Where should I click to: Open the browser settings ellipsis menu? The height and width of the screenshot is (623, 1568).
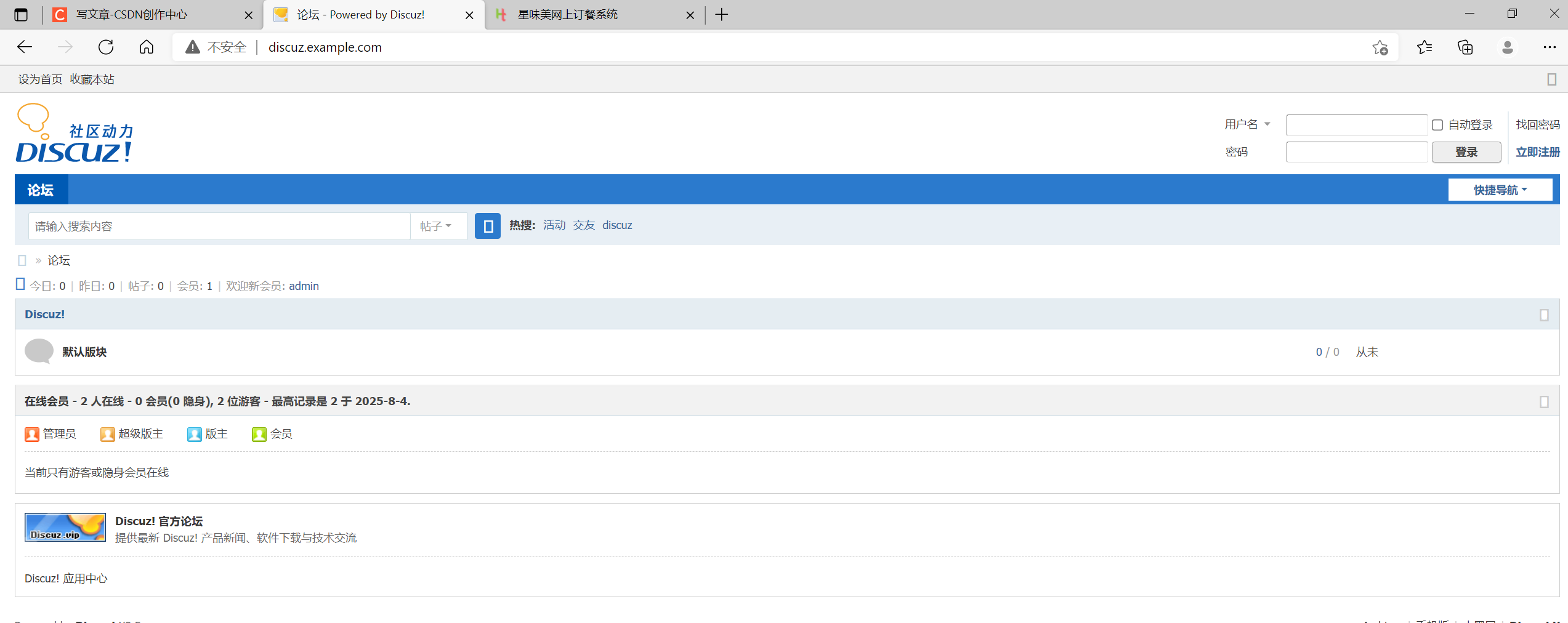point(1550,47)
